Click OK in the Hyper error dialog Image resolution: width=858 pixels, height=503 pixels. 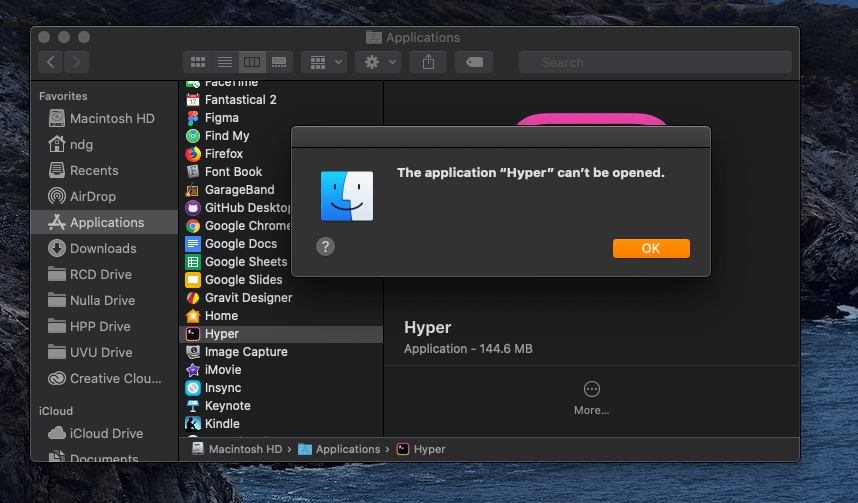[651, 248]
